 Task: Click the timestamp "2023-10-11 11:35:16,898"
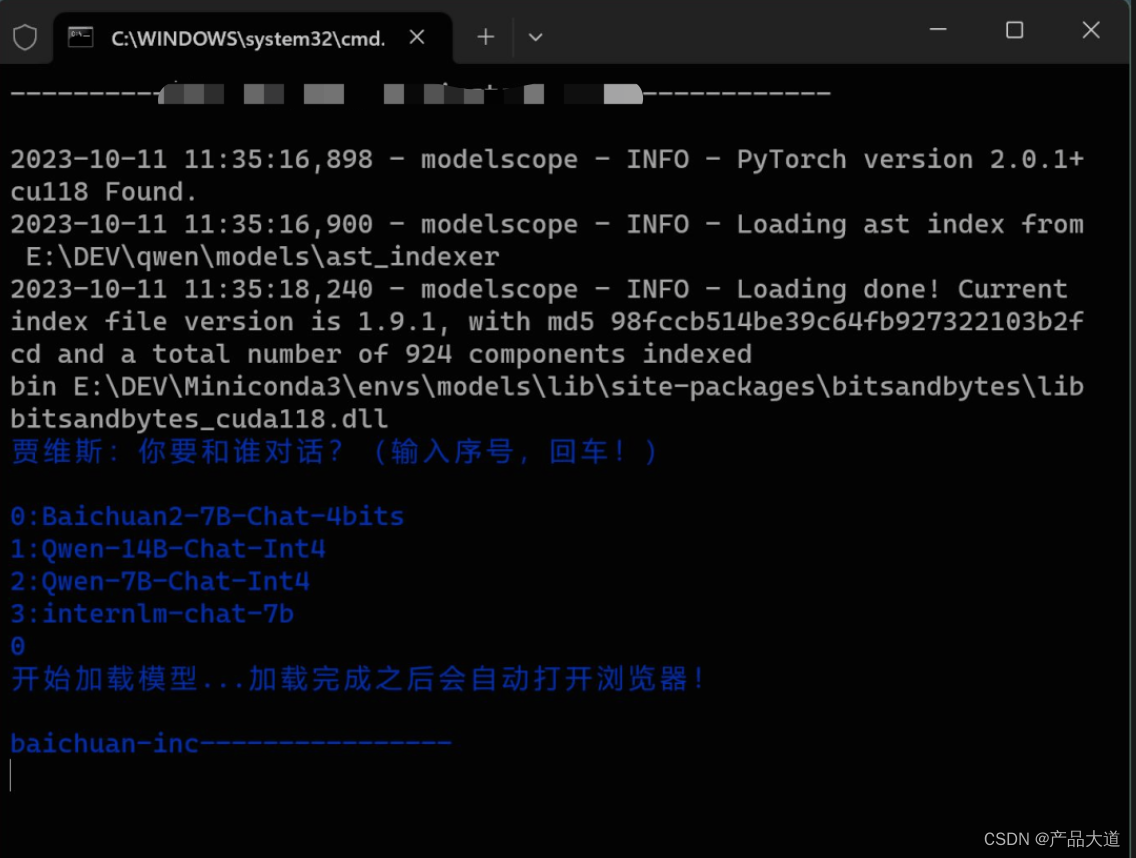[192, 159]
